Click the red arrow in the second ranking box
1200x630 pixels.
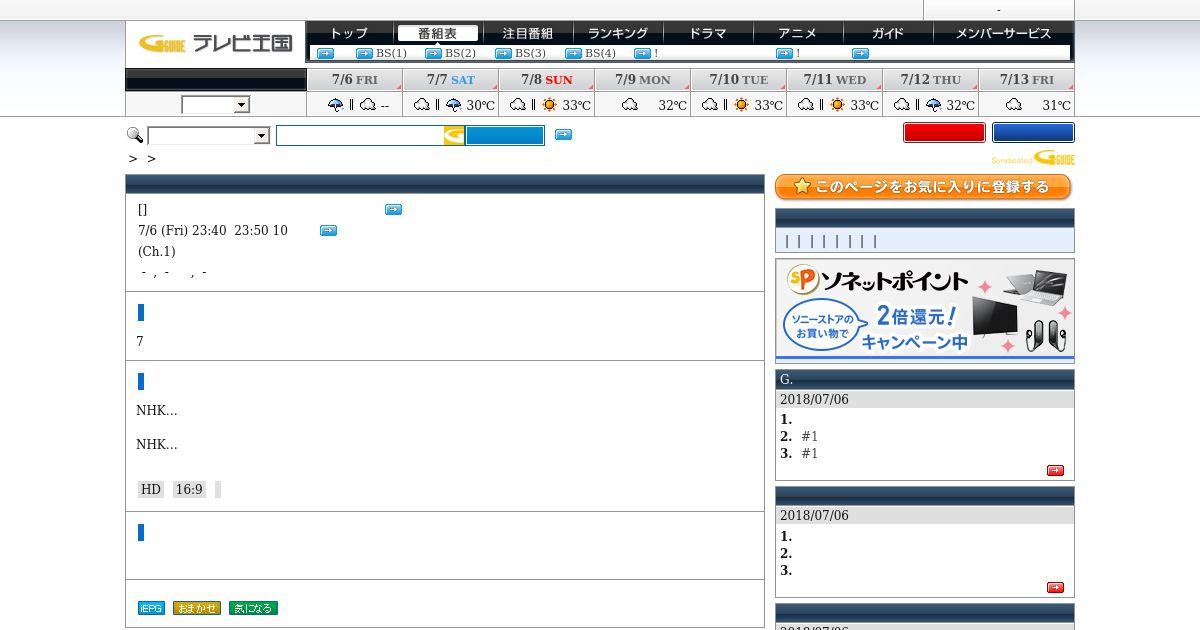coord(1055,587)
